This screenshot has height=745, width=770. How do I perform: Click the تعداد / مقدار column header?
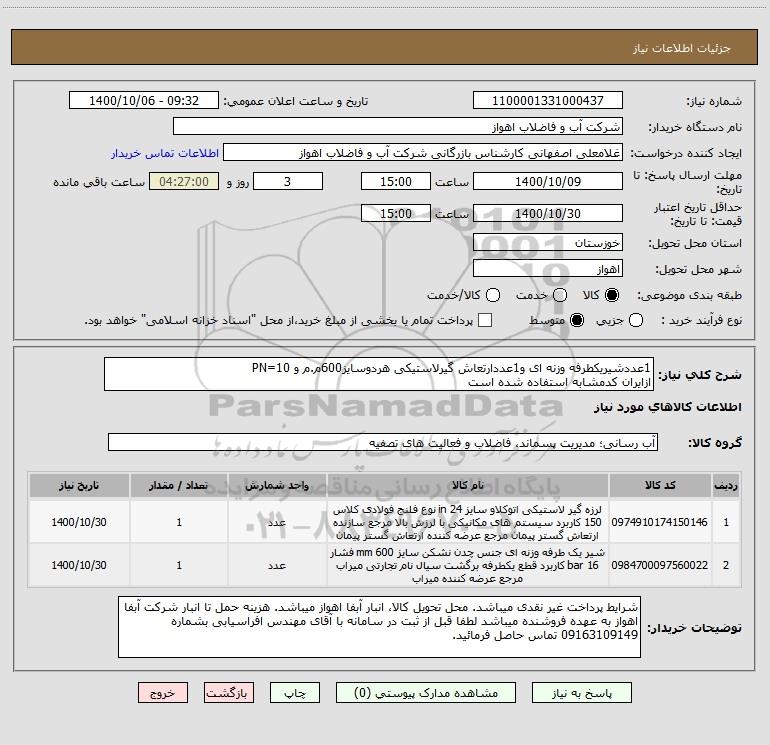[179, 485]
